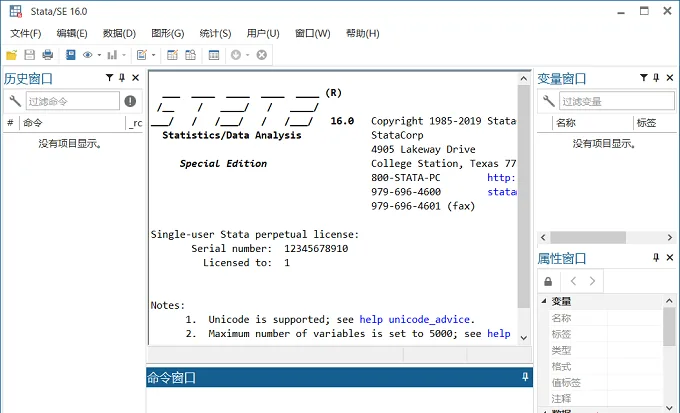This screenshot has height=413, width=680.
Task: Open the Log book icon
Action: (x=70, y=55)
